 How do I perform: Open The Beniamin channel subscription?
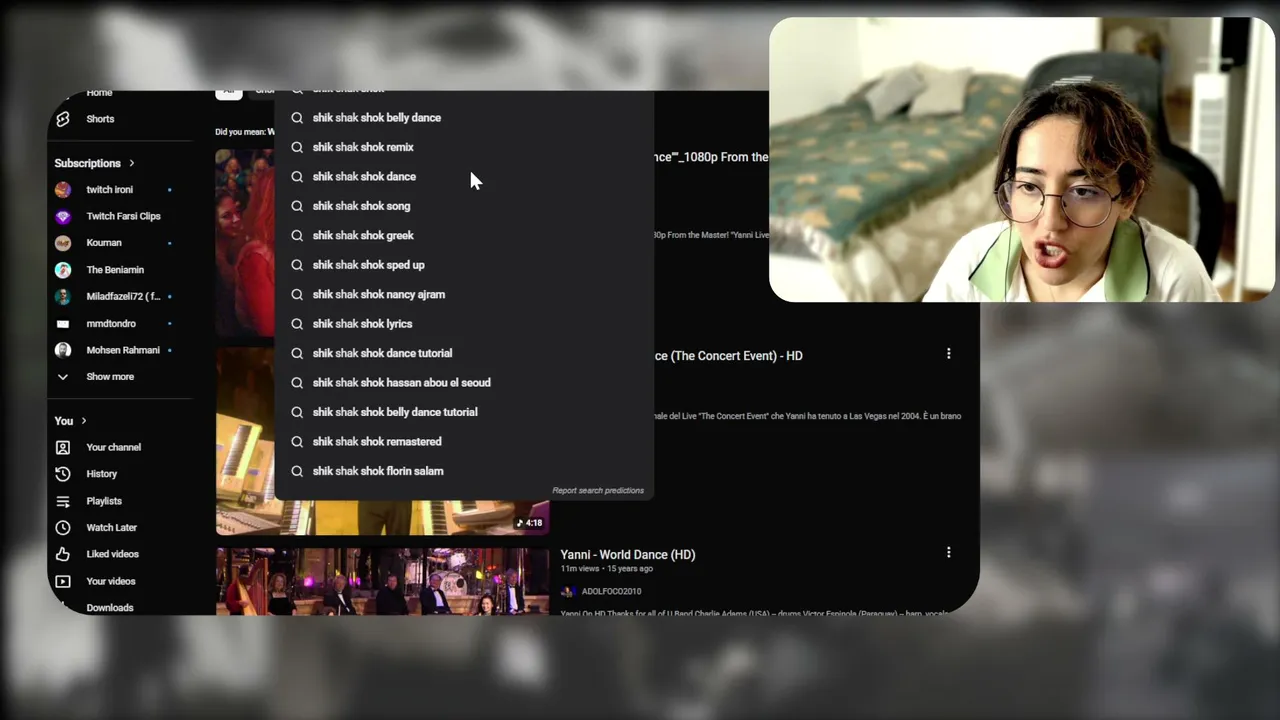[115, 270]
